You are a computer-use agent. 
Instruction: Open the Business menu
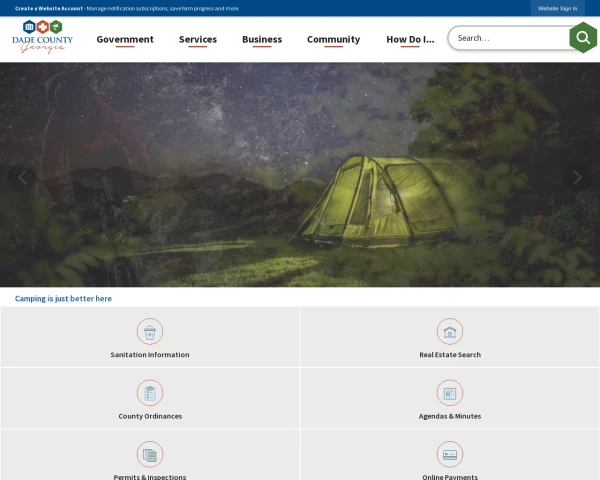coord(262,39)
